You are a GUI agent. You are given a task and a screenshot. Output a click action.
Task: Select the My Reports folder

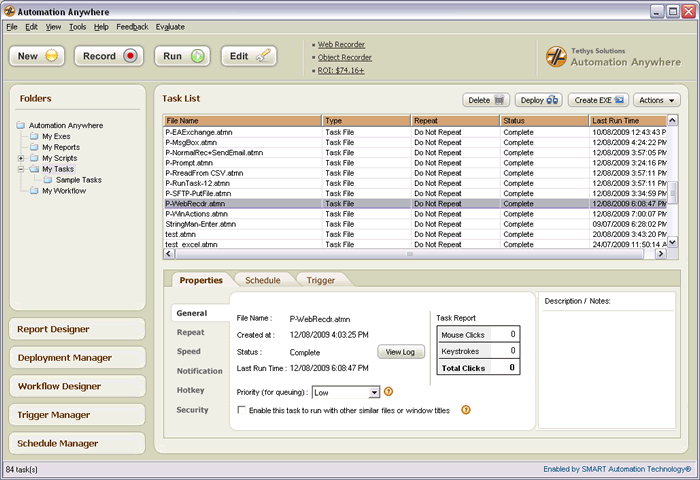pos(61,147)
